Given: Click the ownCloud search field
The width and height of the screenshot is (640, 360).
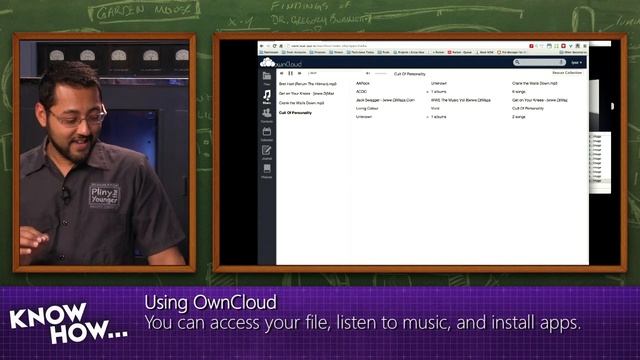Looking at the screenshot, I should coord(539,62).
